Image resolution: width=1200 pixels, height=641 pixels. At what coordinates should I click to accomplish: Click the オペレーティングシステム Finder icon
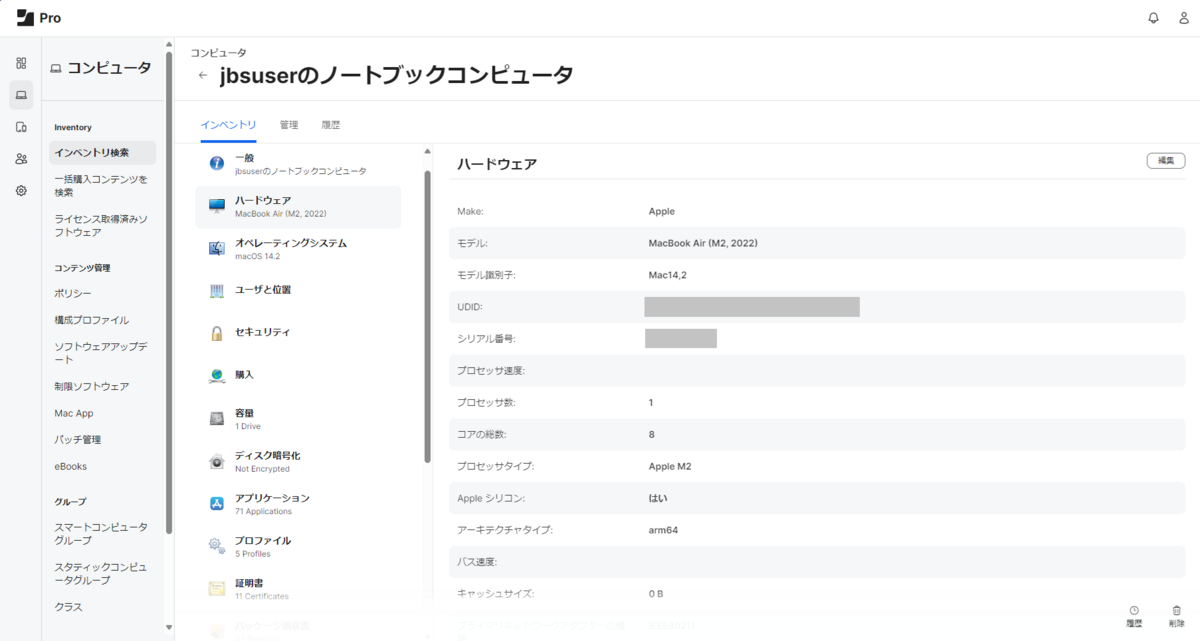tap(217, 248)
